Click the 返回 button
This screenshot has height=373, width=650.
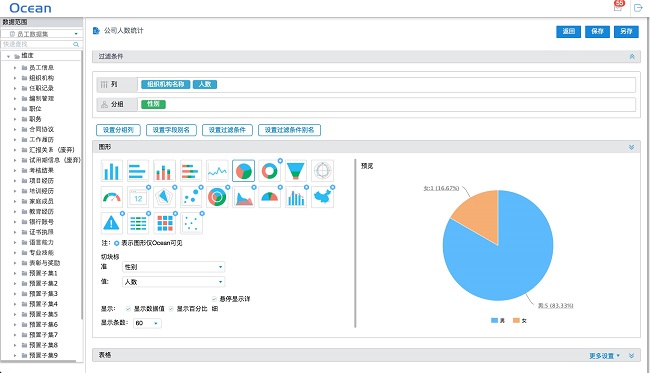pos(568,31)
